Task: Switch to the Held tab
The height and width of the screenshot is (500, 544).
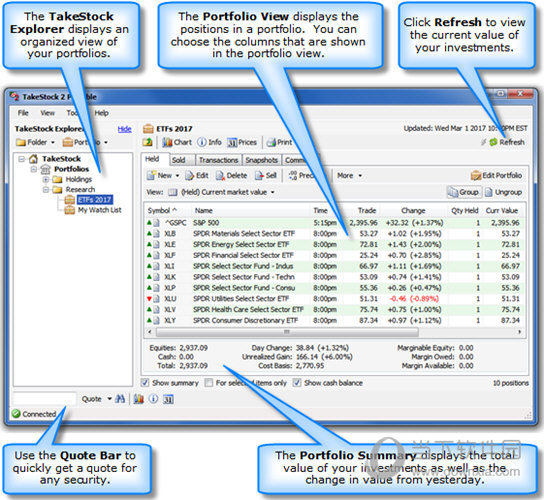Action: point(152,159)
